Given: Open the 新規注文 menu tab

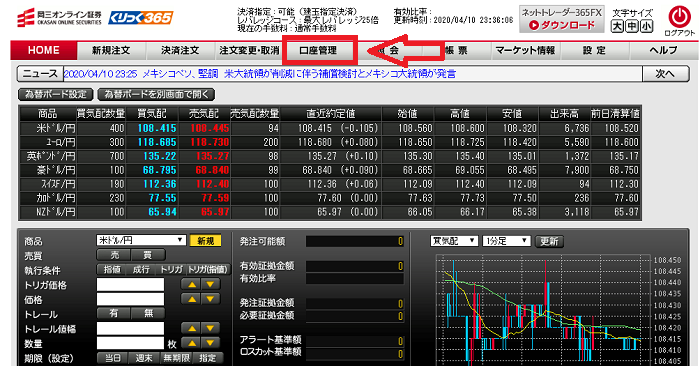Looking at the screenshot, I should pos(111,50).
